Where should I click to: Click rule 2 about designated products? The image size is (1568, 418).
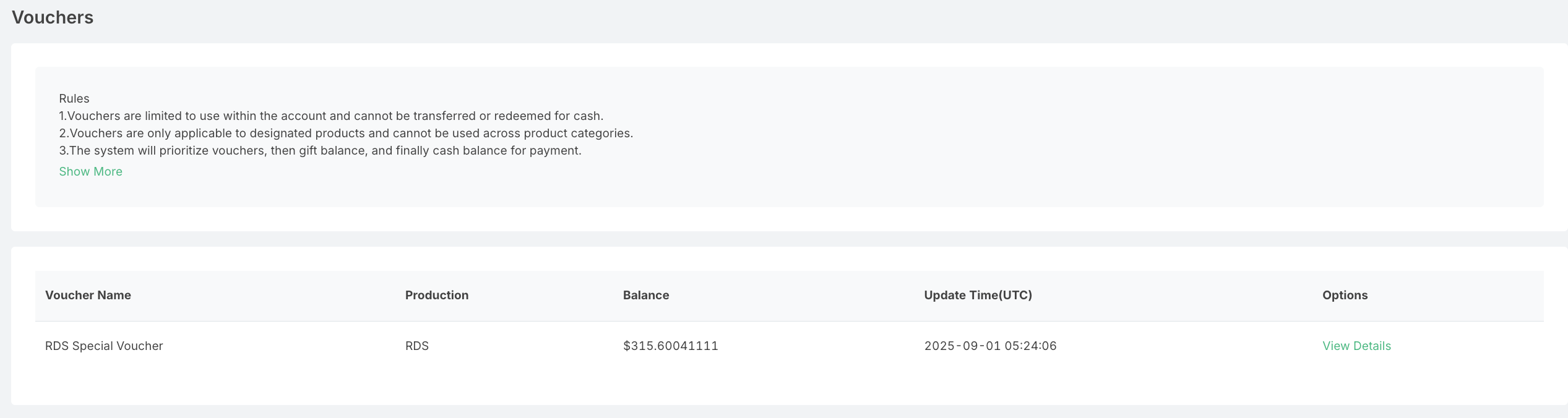[346, 133]
